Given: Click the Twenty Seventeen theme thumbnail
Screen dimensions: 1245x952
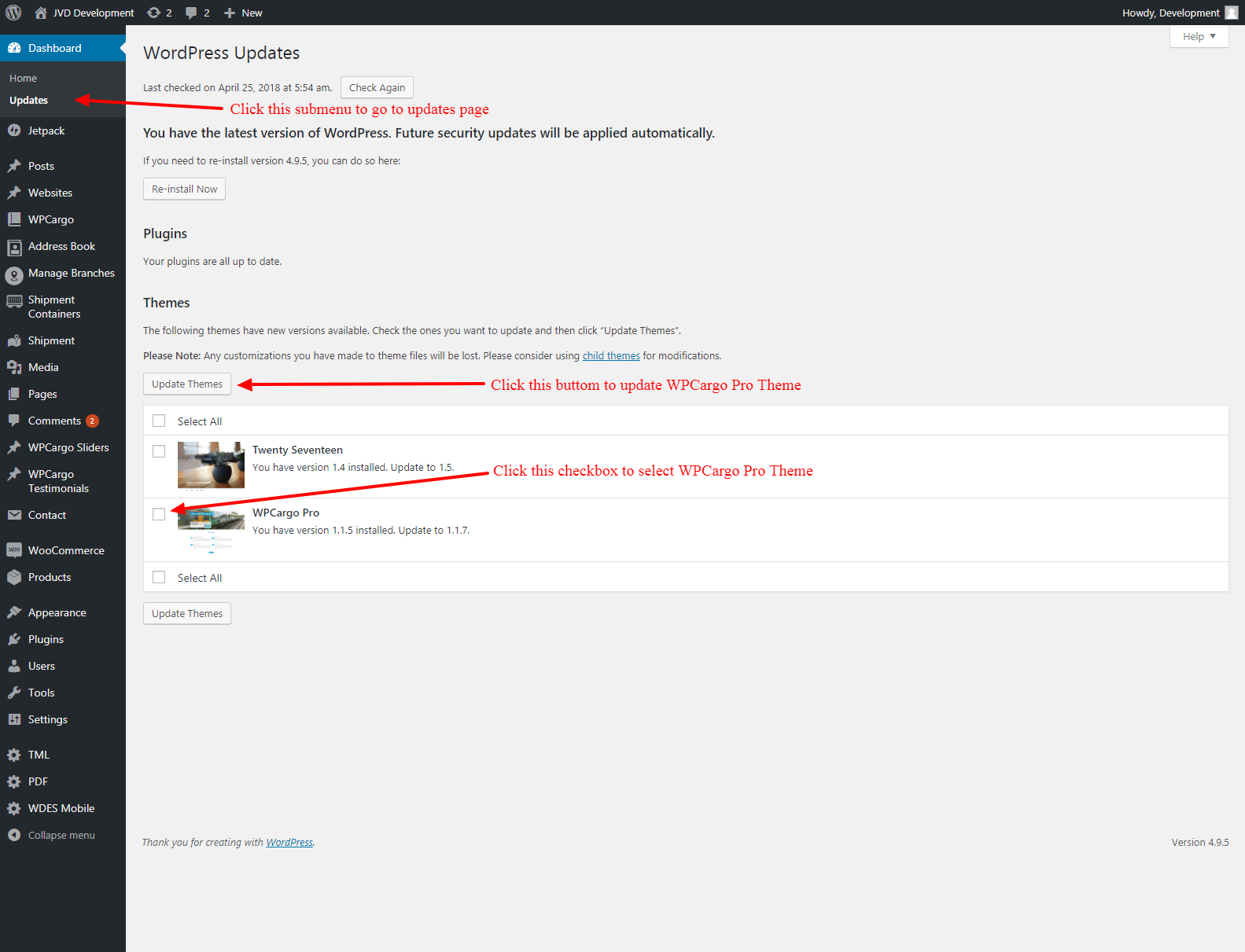Looking at the screenshot, I should tap(211, 465).
